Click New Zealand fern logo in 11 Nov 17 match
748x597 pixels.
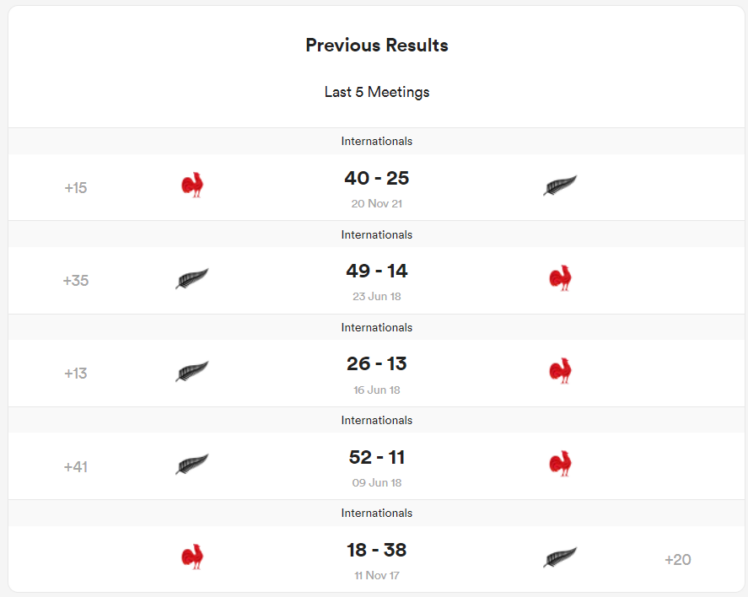[x=560, y=558]
